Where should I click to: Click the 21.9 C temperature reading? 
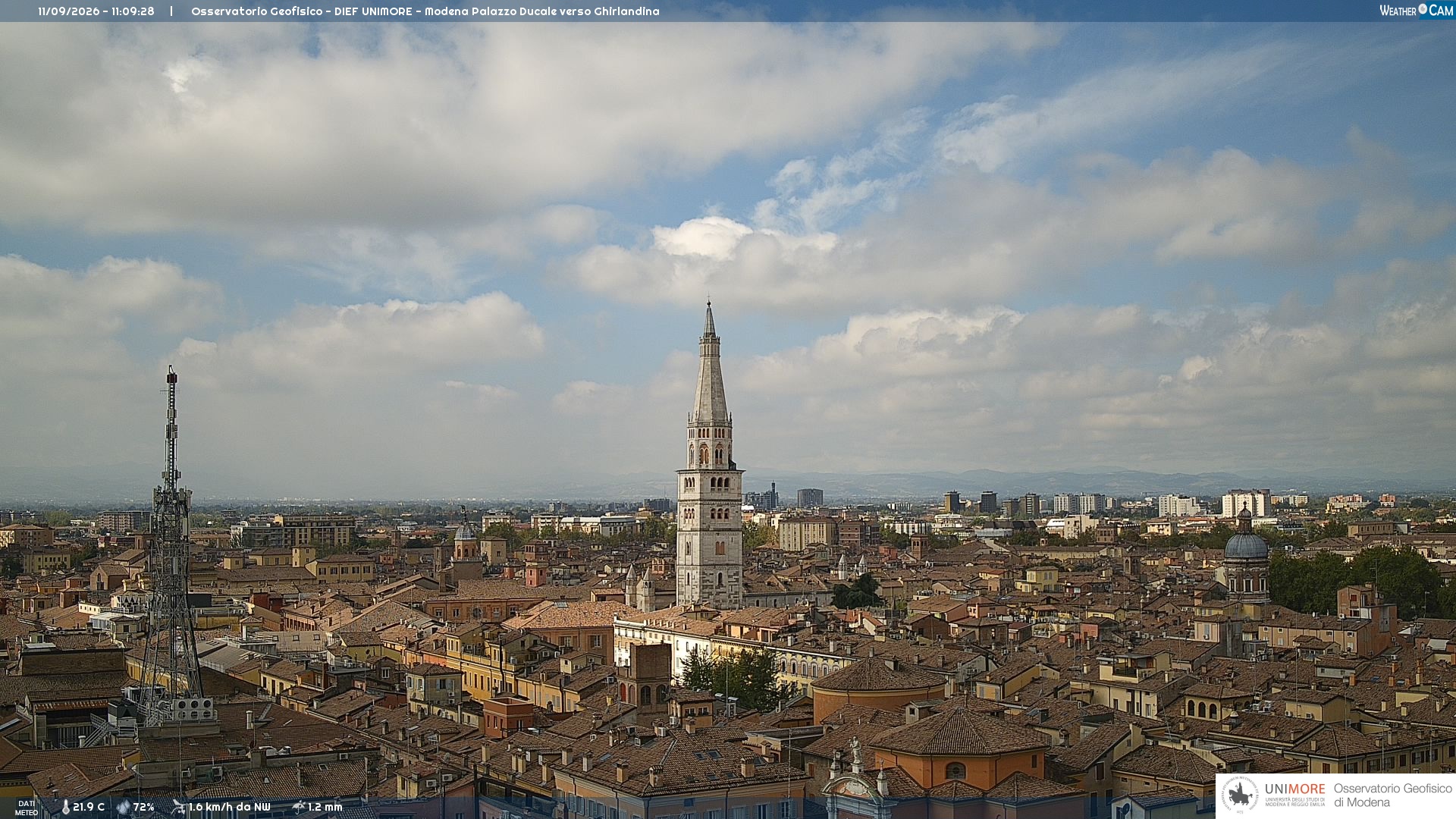[89, 807]
